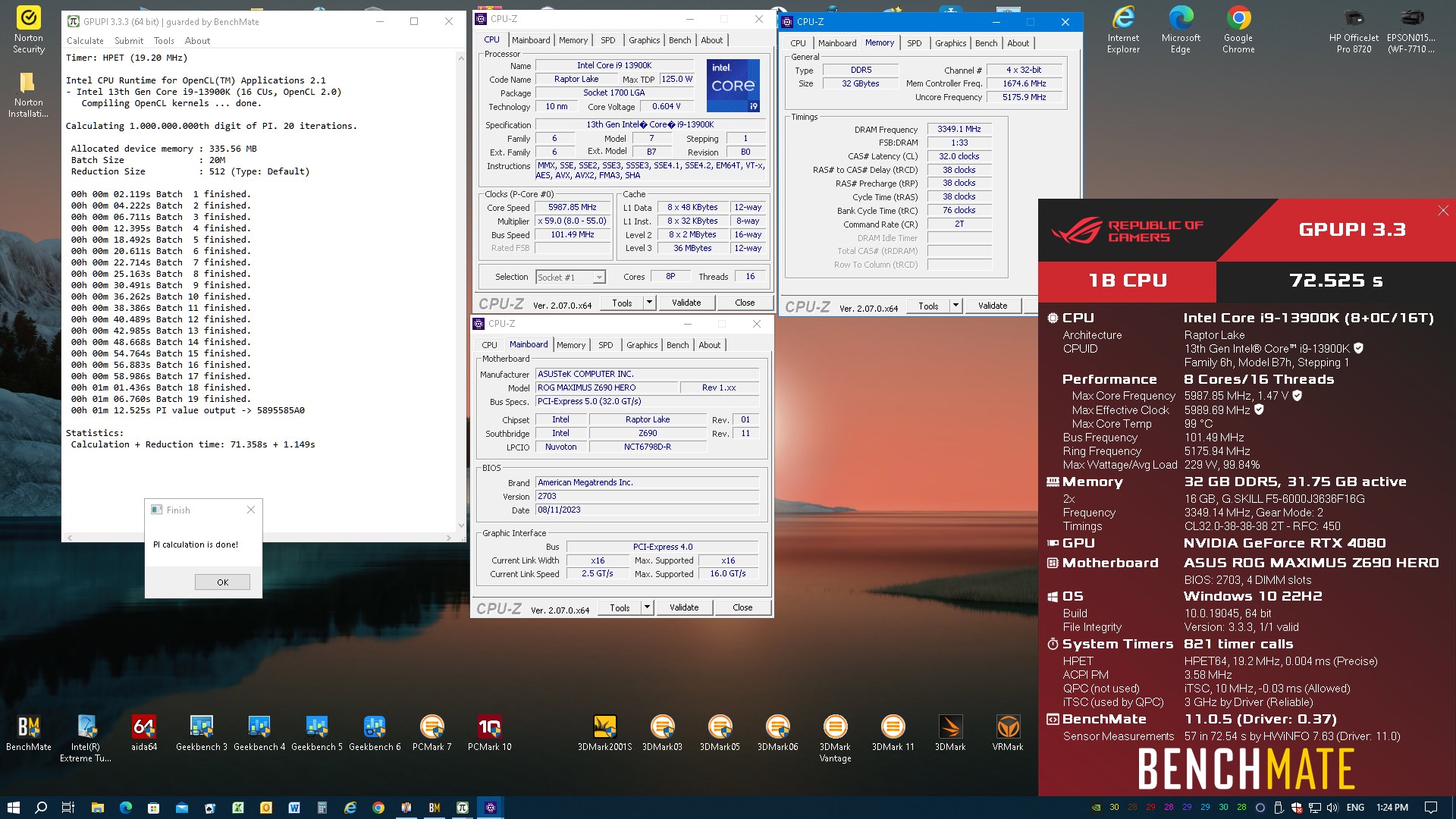1456x819 pixels.
Task: Click Validate in CPU-Z CPU window
Action: 686,303
